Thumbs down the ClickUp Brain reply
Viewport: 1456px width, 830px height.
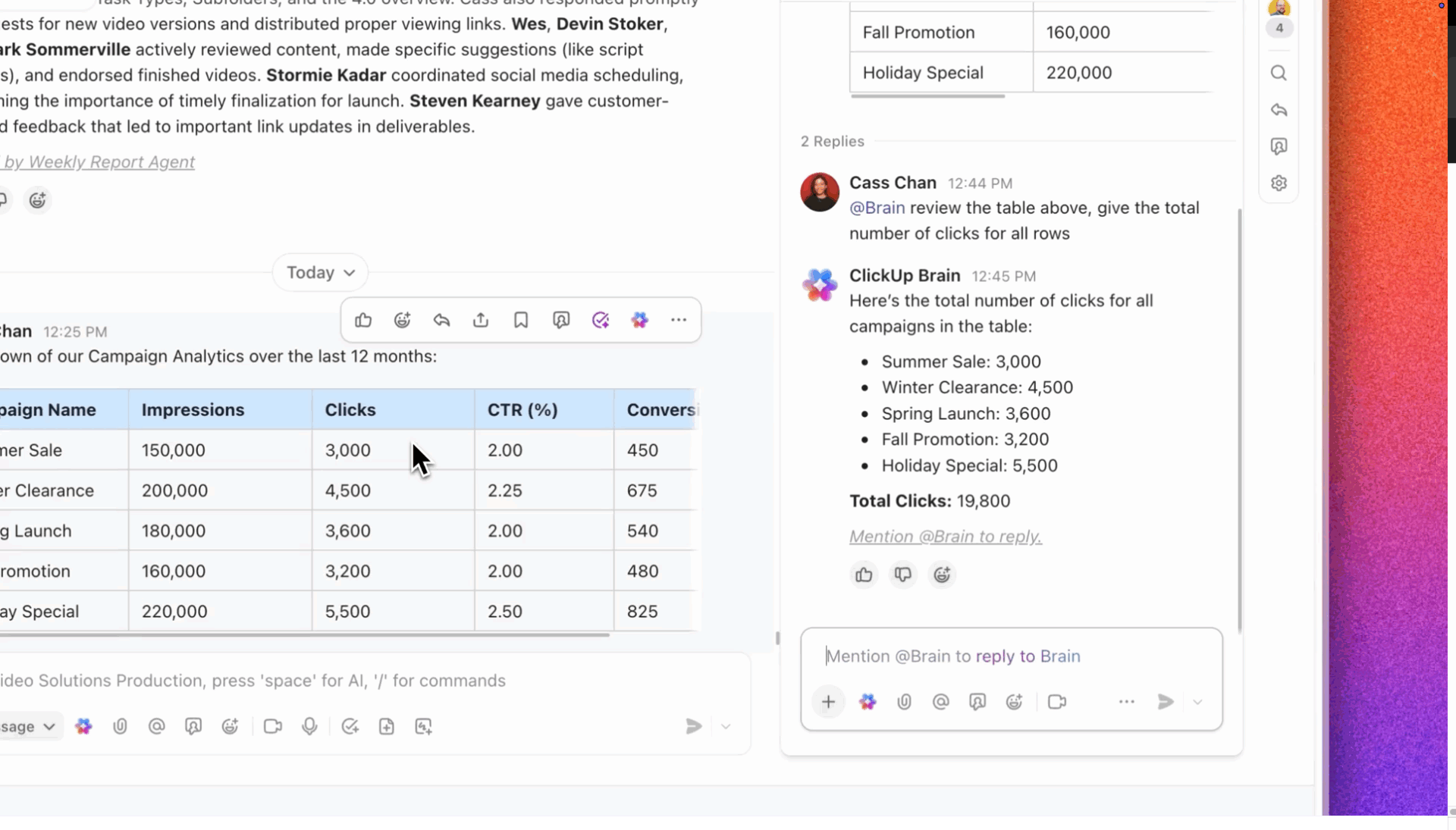[902, 575]
